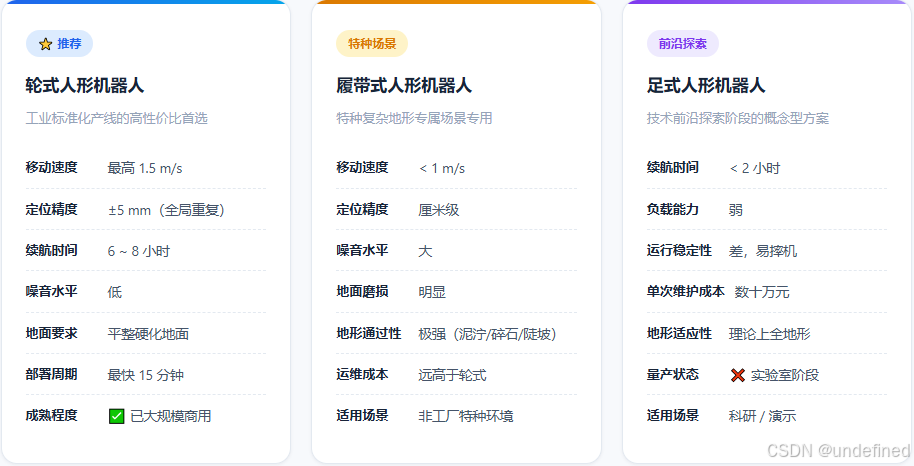Click the label 成熟程度

point(51,415)
